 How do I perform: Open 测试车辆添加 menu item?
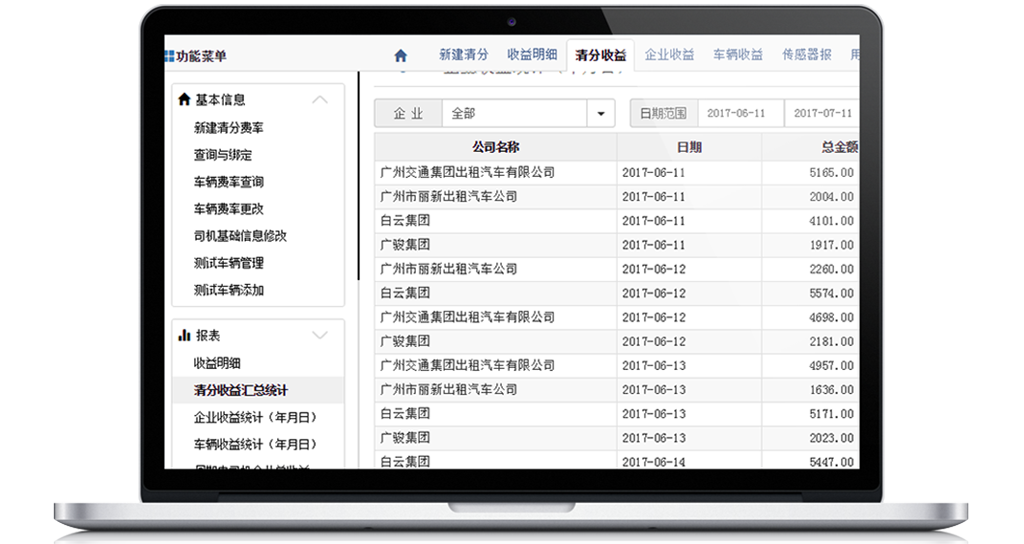tap(229, 290)
